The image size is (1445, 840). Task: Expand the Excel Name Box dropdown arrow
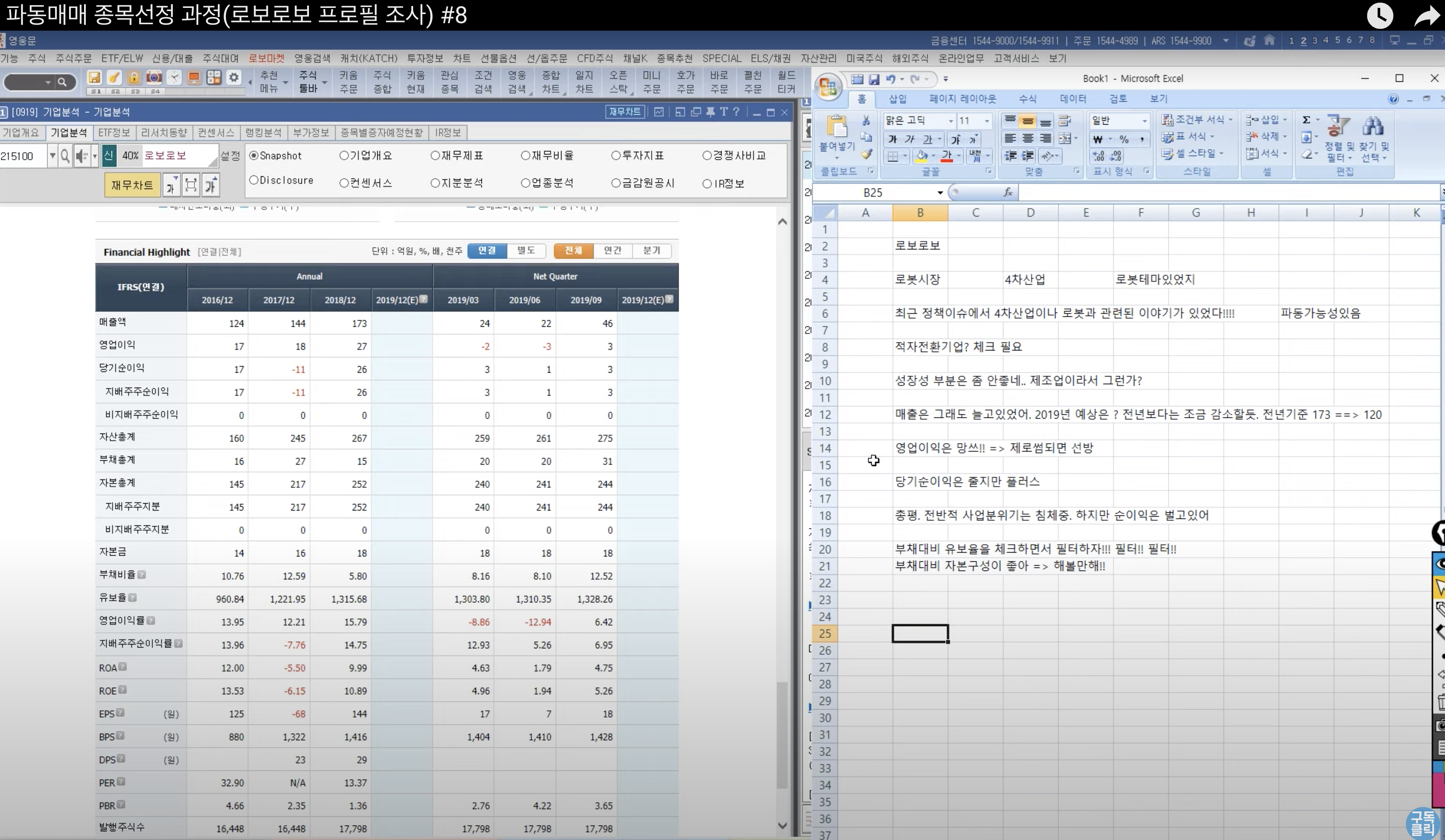[940, 192]
